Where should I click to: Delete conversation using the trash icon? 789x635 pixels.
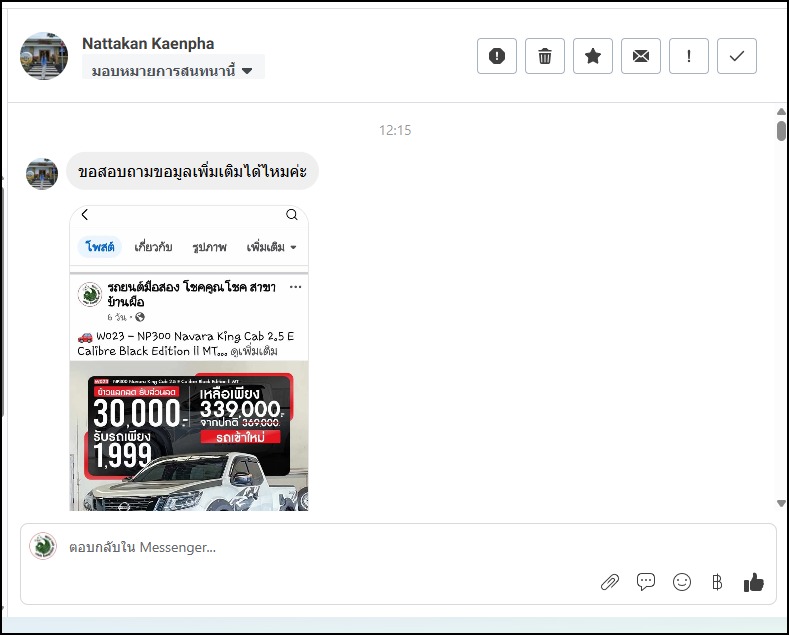(x=545, y=56)
